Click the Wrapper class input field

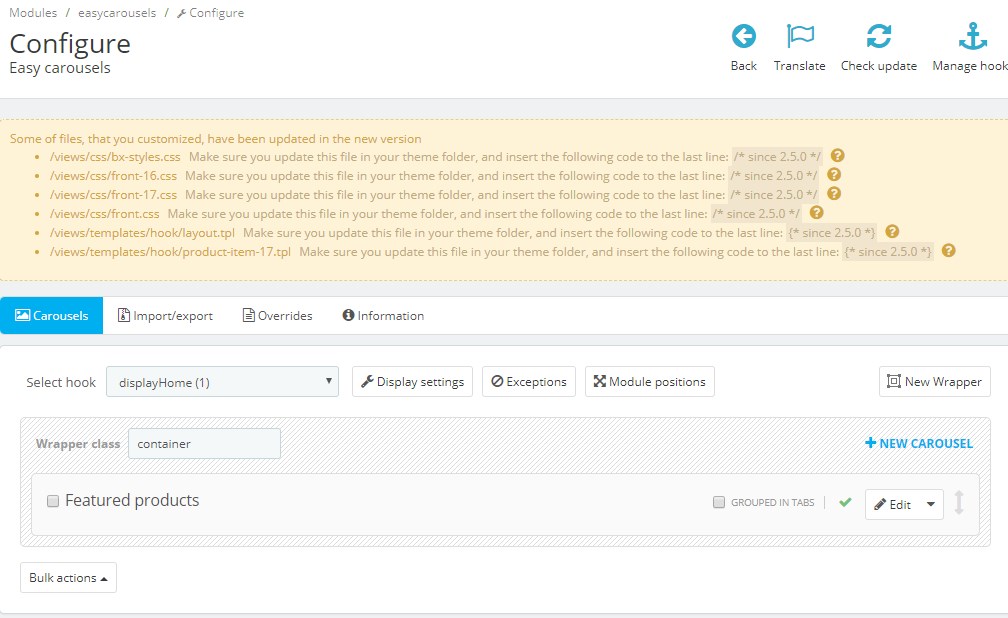(204, 444)
